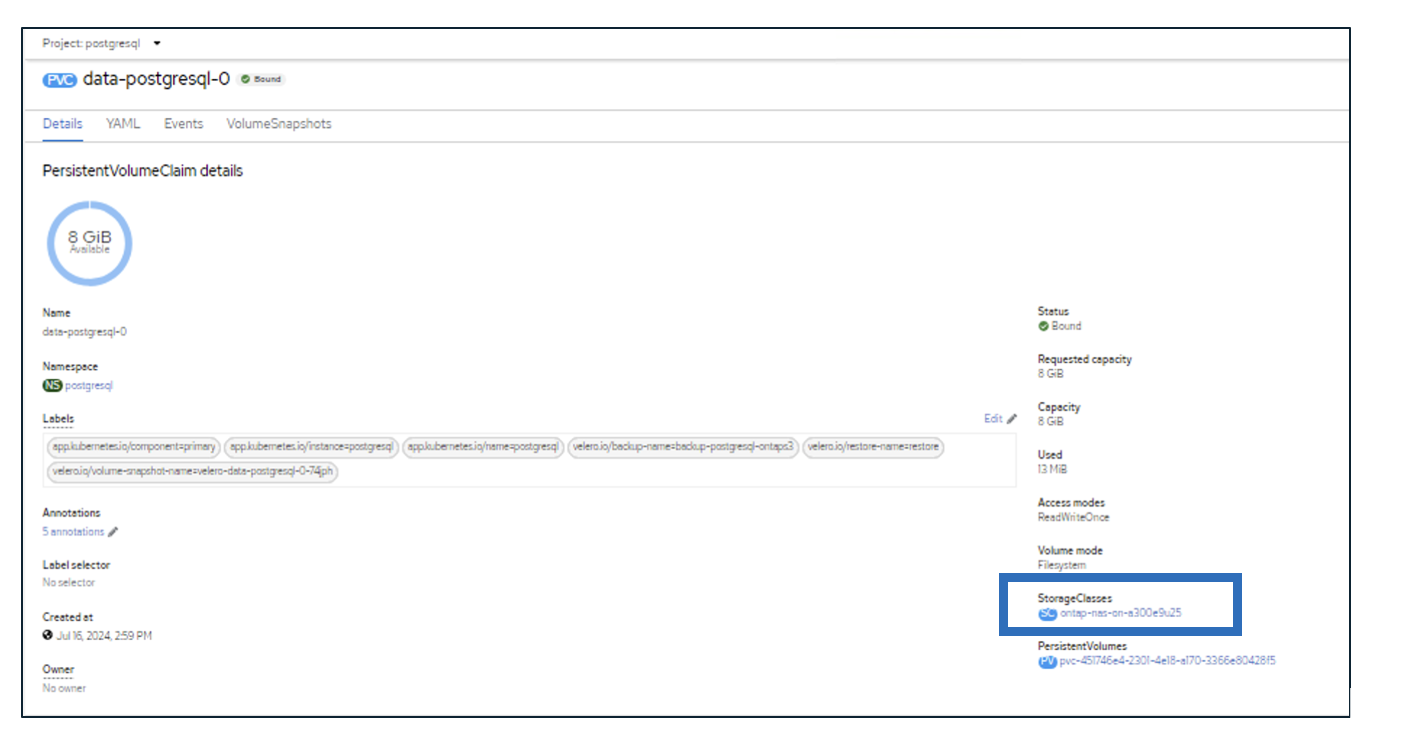The image size is (1404, 740).
Task: Open the ontap-nas storage class link
Action: tap(1120, 613)
